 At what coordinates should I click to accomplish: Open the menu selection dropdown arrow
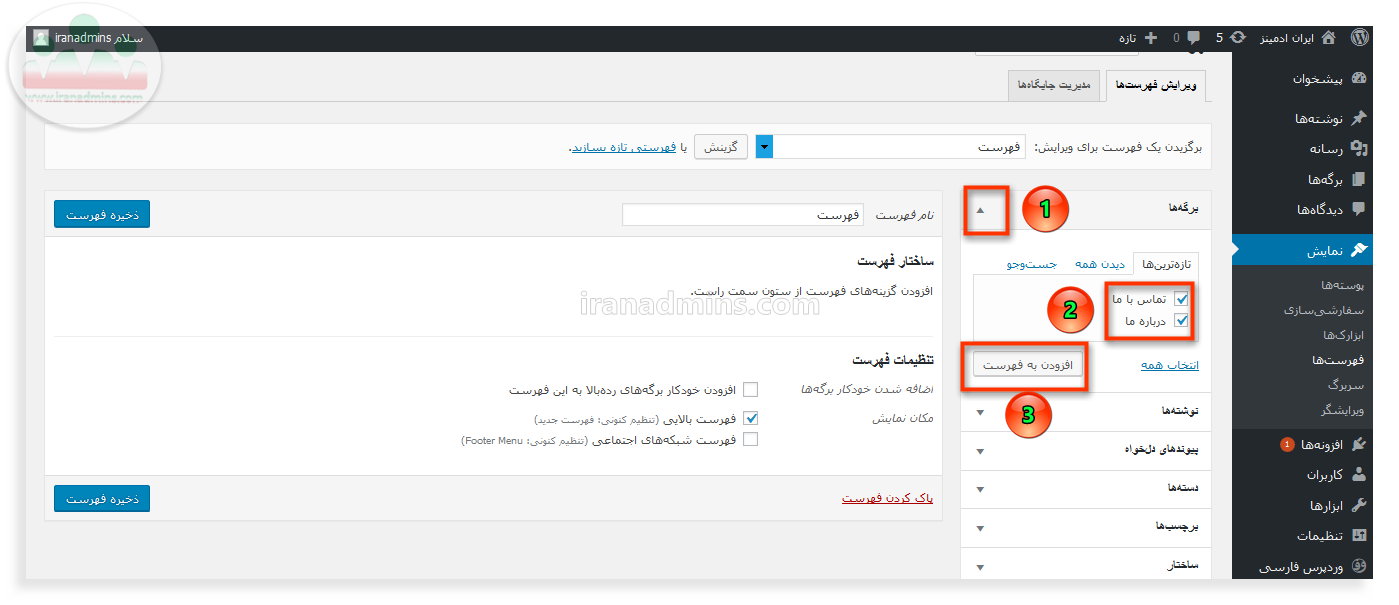(765, 147)
